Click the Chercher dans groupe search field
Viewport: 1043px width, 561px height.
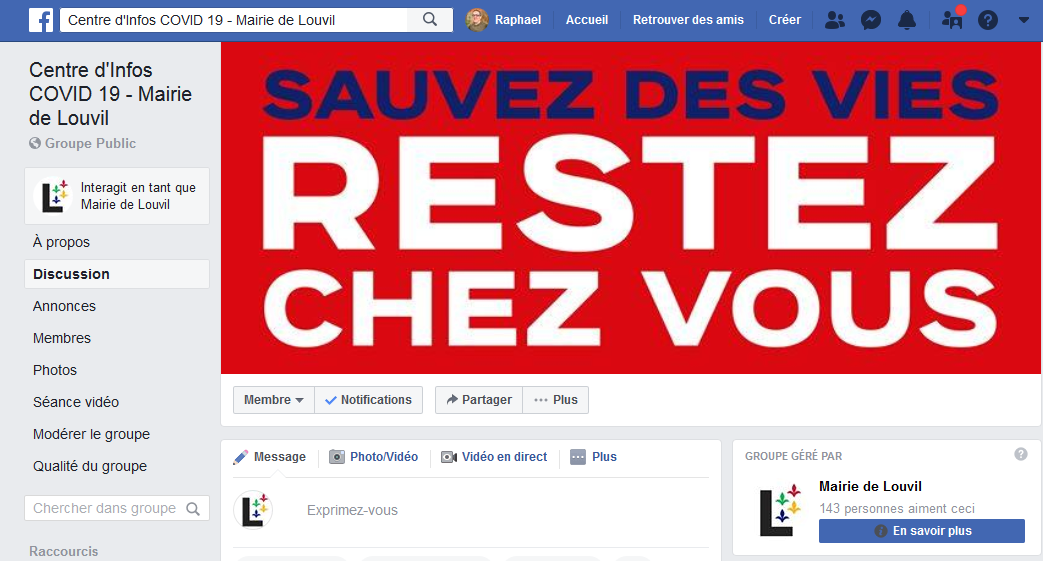(117, 508)
